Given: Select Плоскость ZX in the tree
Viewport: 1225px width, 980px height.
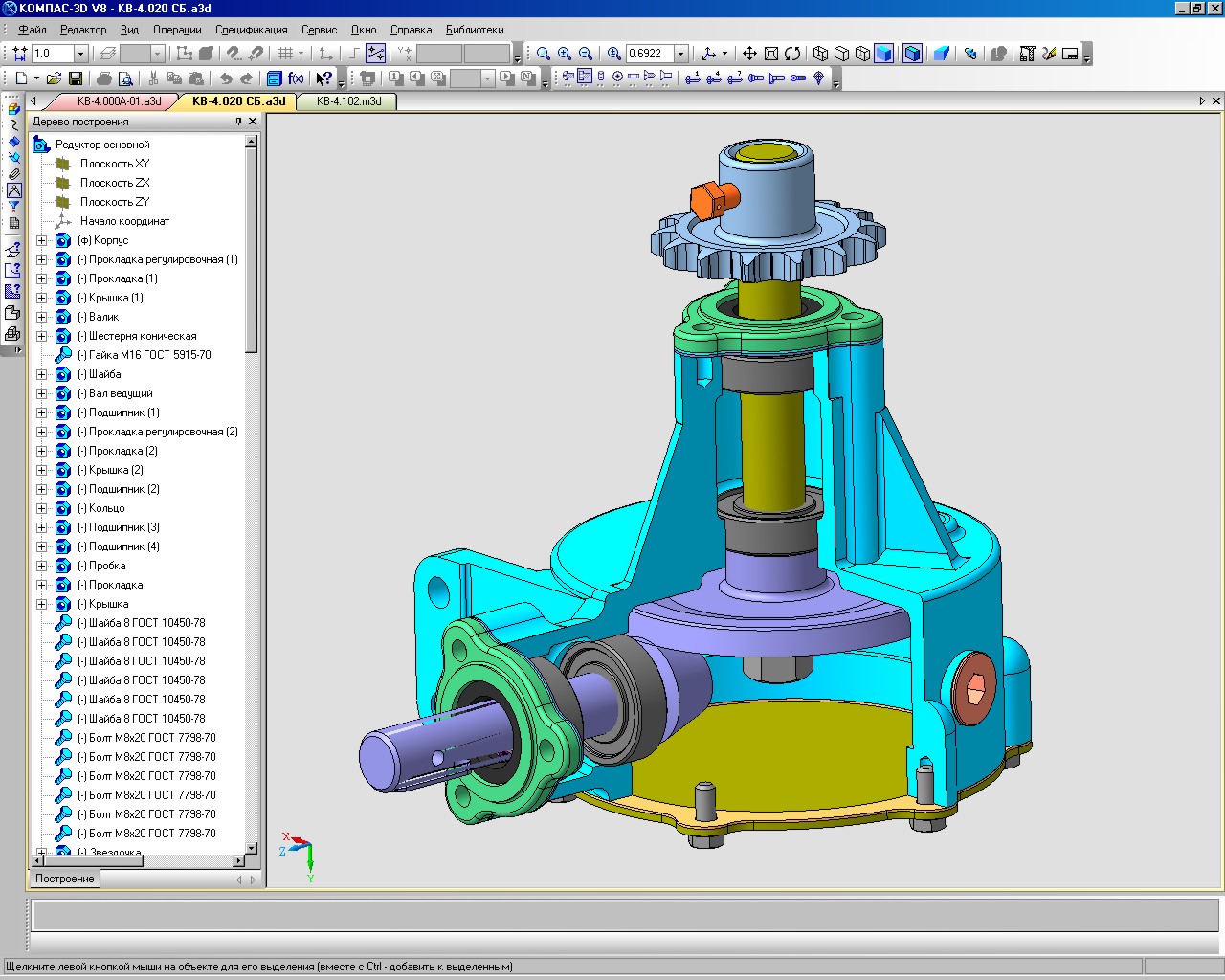Looking at the screenshot, I should click(115, 183).
